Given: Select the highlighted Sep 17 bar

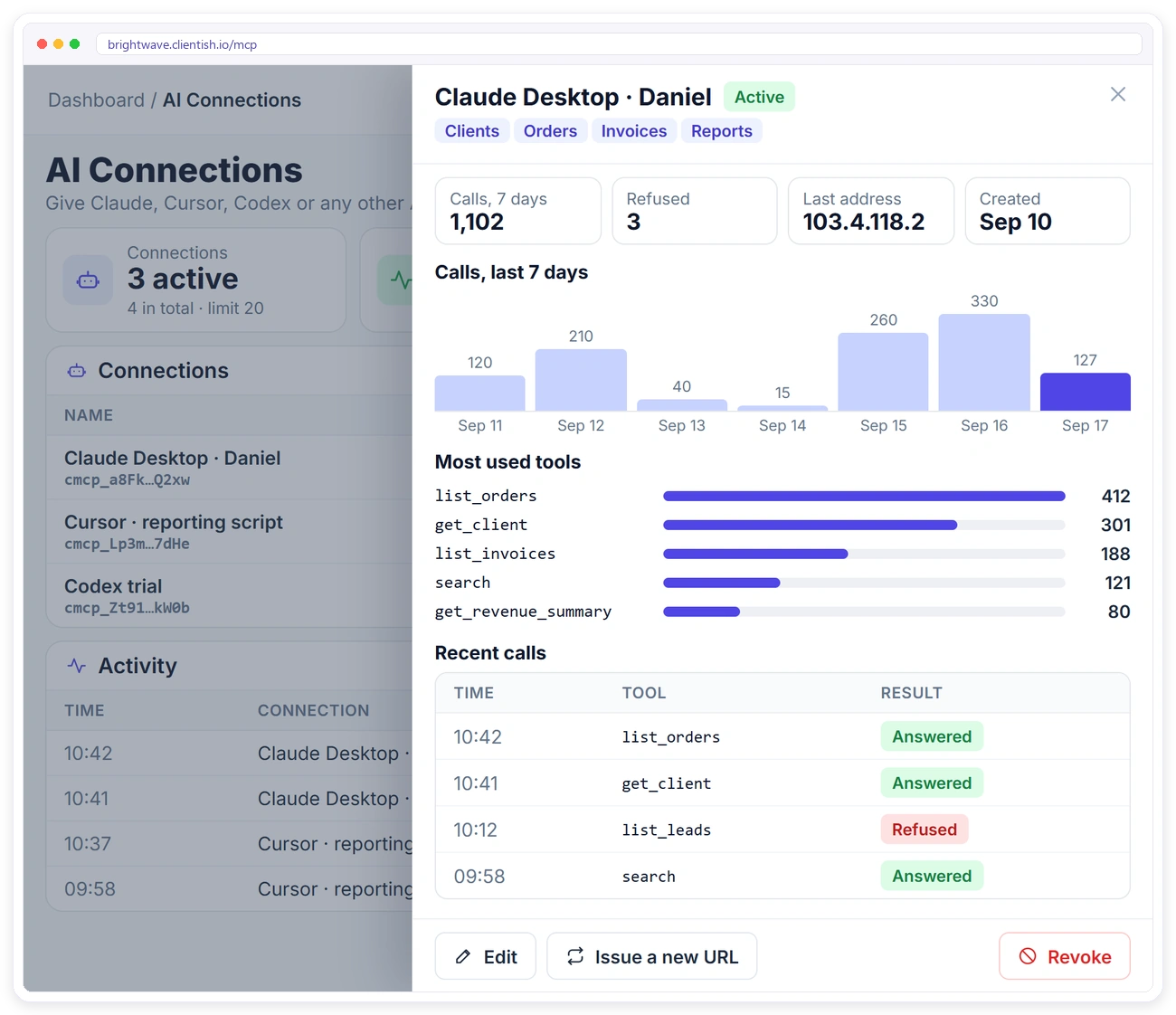Looking at the screenshot, I should tap(1086, 392).
